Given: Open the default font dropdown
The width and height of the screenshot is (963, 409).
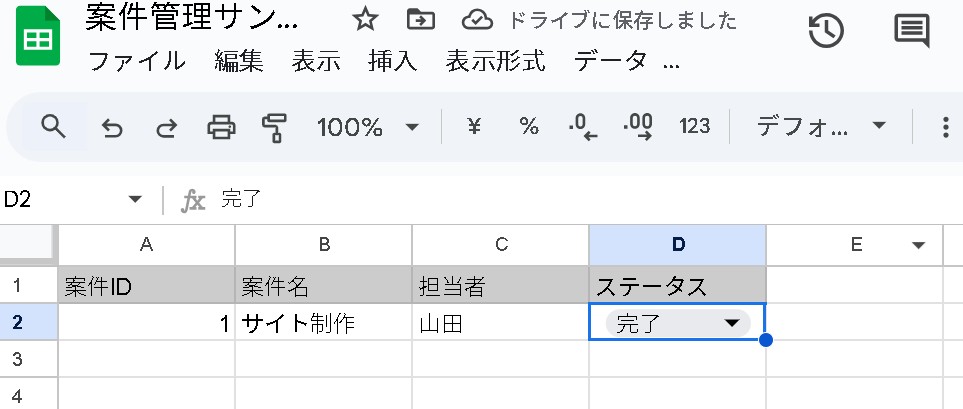Looking at the screenshot, I should click(822, 127).
